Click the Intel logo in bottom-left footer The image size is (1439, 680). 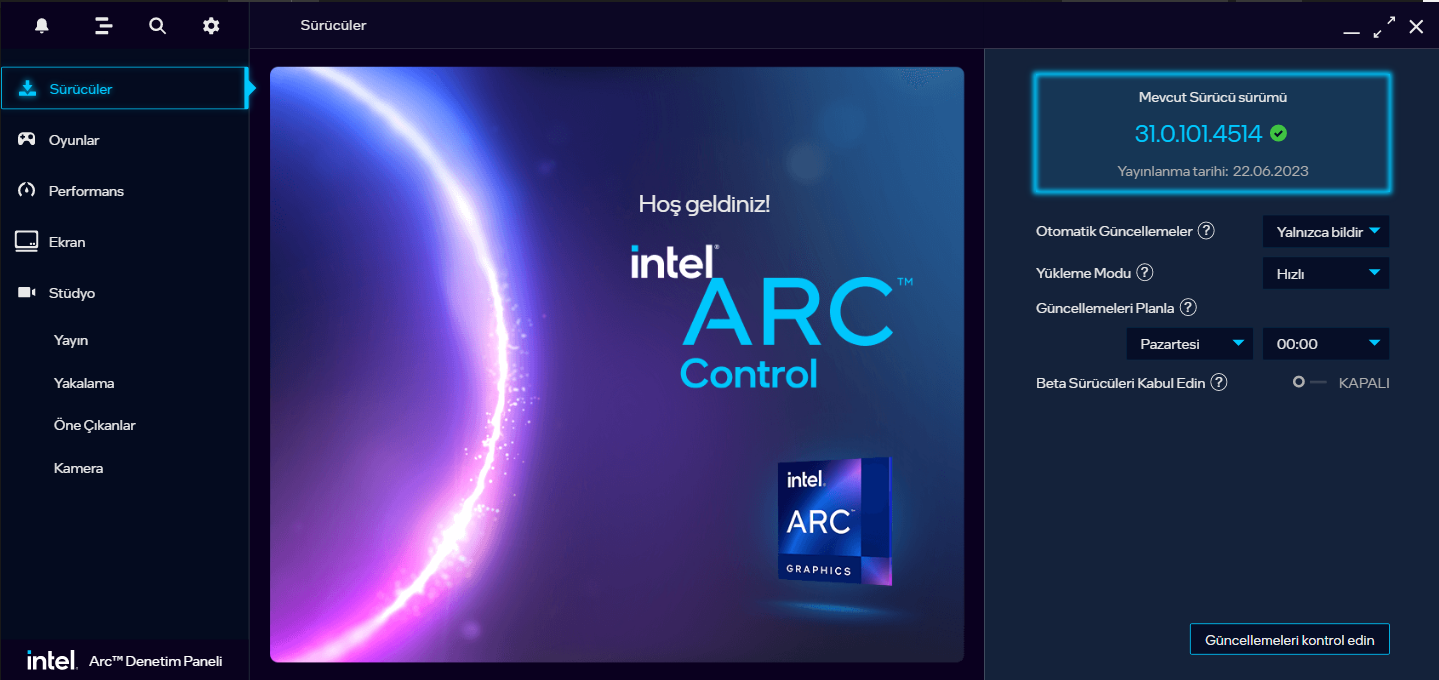(x=52, y=660)
